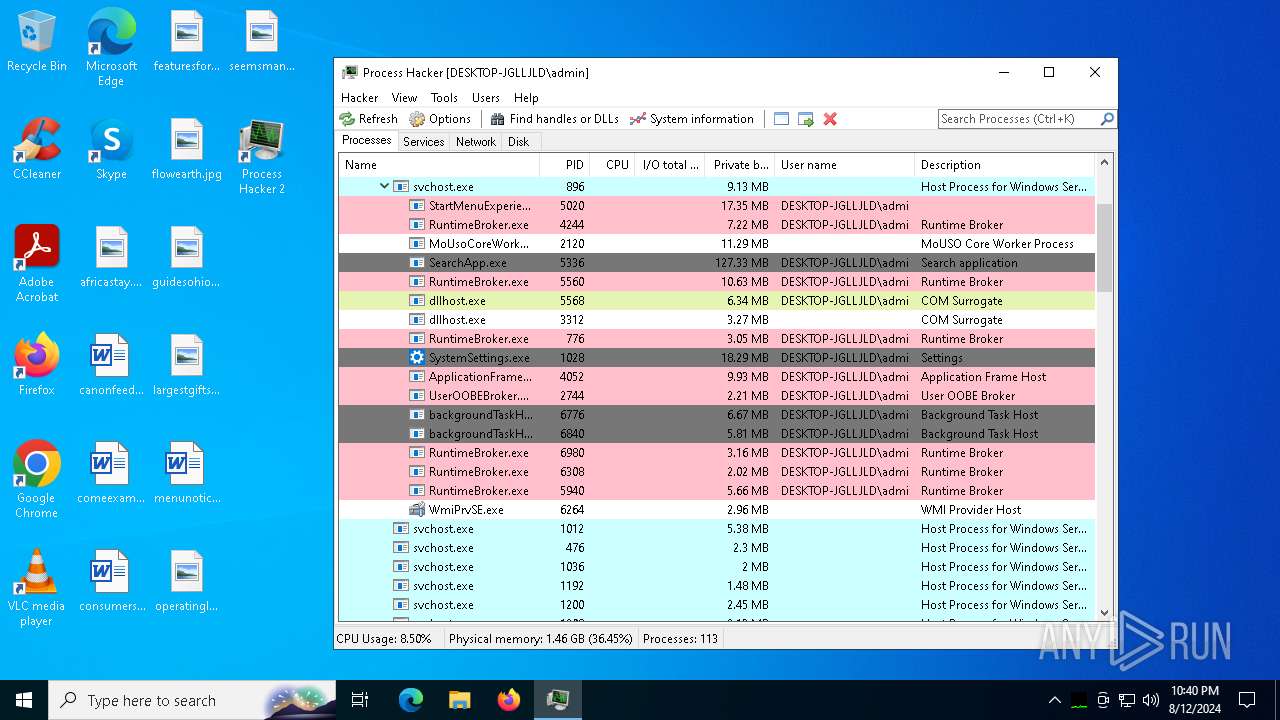Image resolution: width=1280 pixels, height=720 pixels.
Task: Open the Recycle Bin desktop icon
Action: [x=37, y=43]
